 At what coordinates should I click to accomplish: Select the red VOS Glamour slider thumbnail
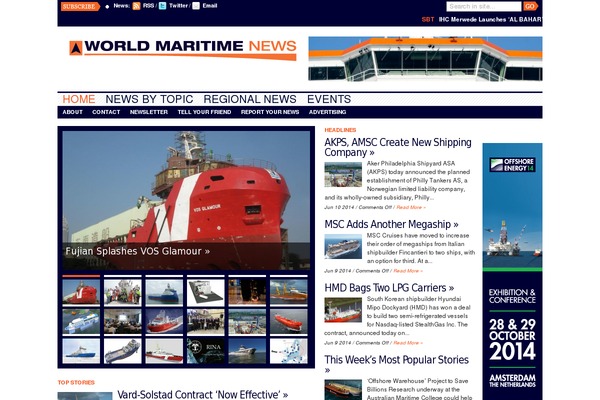(81, 292)
